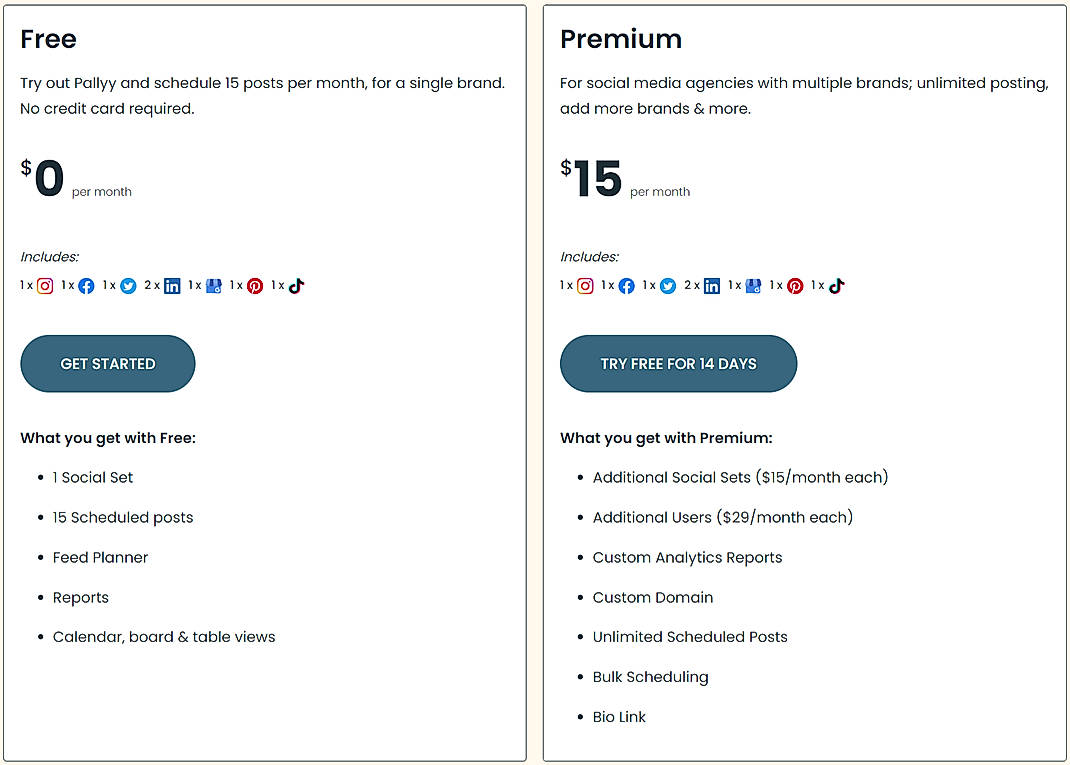Screen dimensions: 1070x765
Task: Click the Instagram icon in the Premium plan
Action: (585, 286)
